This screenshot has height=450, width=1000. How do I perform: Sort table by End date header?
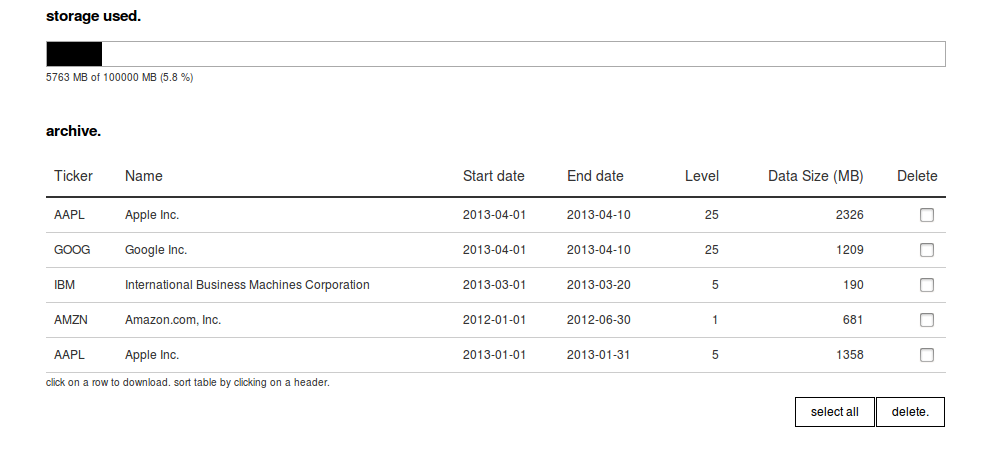pyautogui.click(x=595, y=176)
